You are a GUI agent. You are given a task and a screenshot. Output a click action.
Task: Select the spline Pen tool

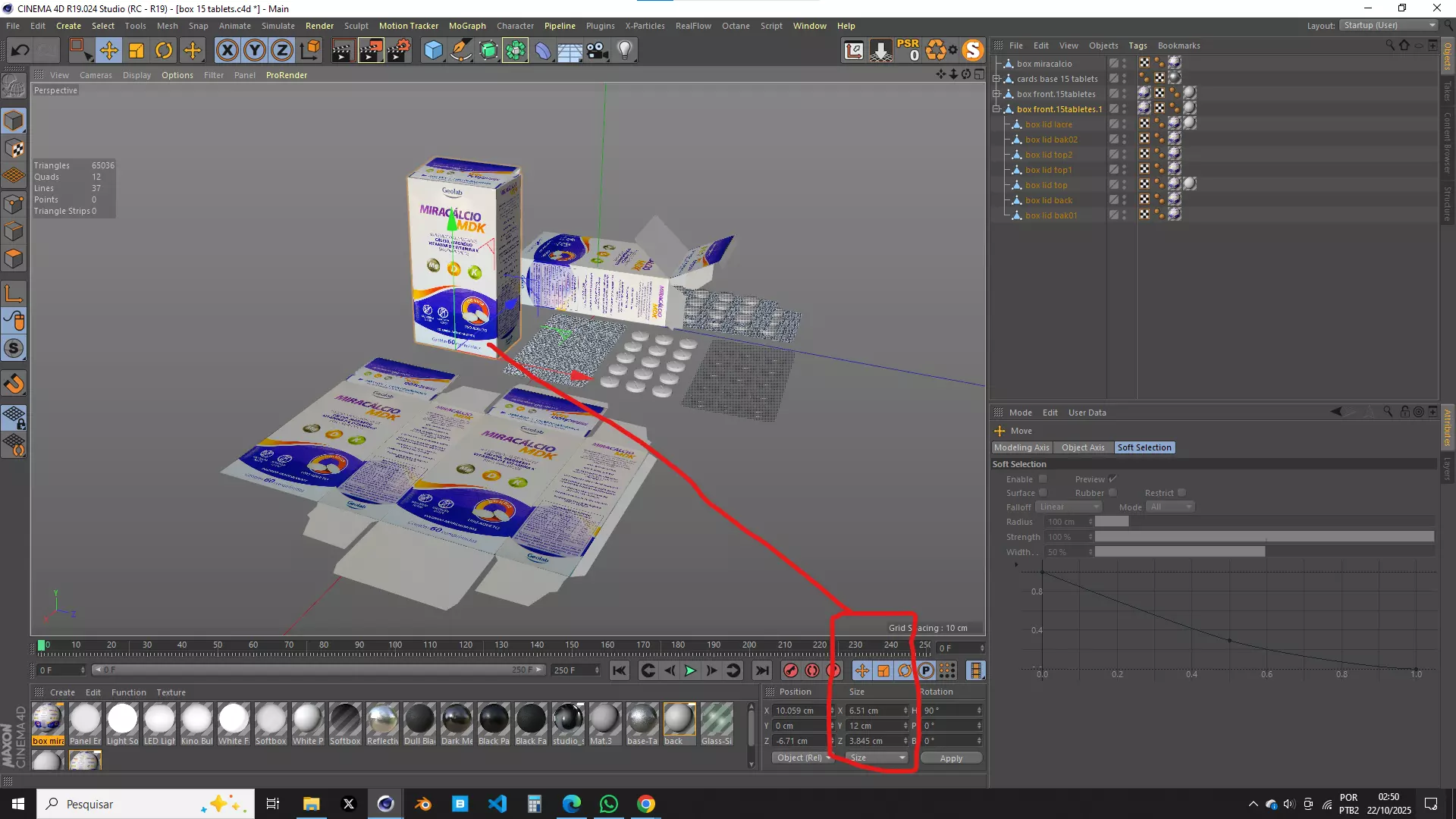pos(460,51)
